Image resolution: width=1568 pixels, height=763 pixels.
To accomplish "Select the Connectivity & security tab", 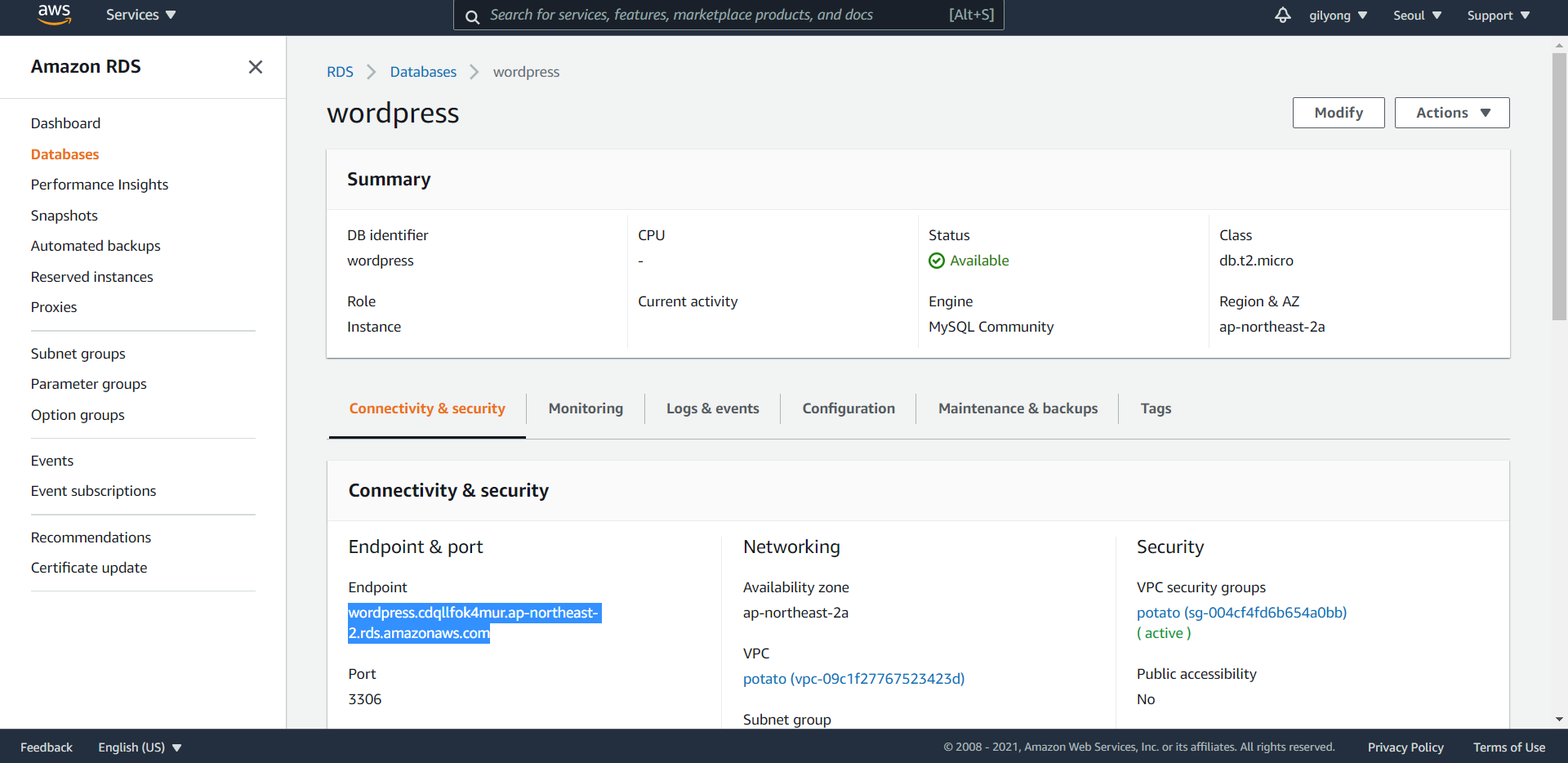I will tap(427, 408).
